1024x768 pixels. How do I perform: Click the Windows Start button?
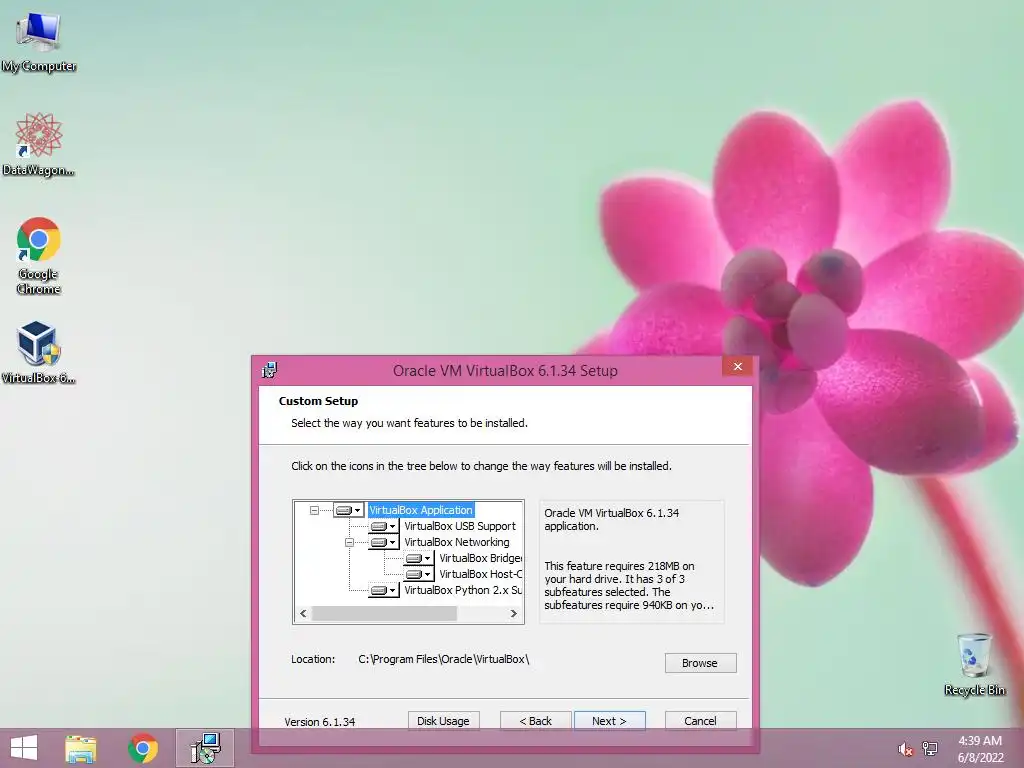click(x=24, y=748)
